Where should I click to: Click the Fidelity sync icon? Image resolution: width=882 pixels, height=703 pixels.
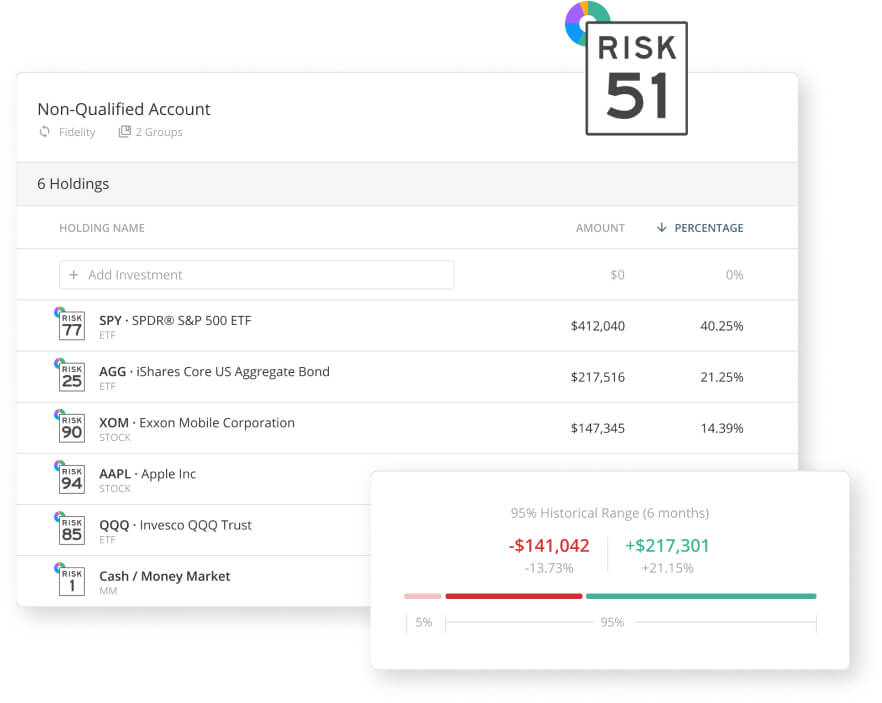click(44, 132)
